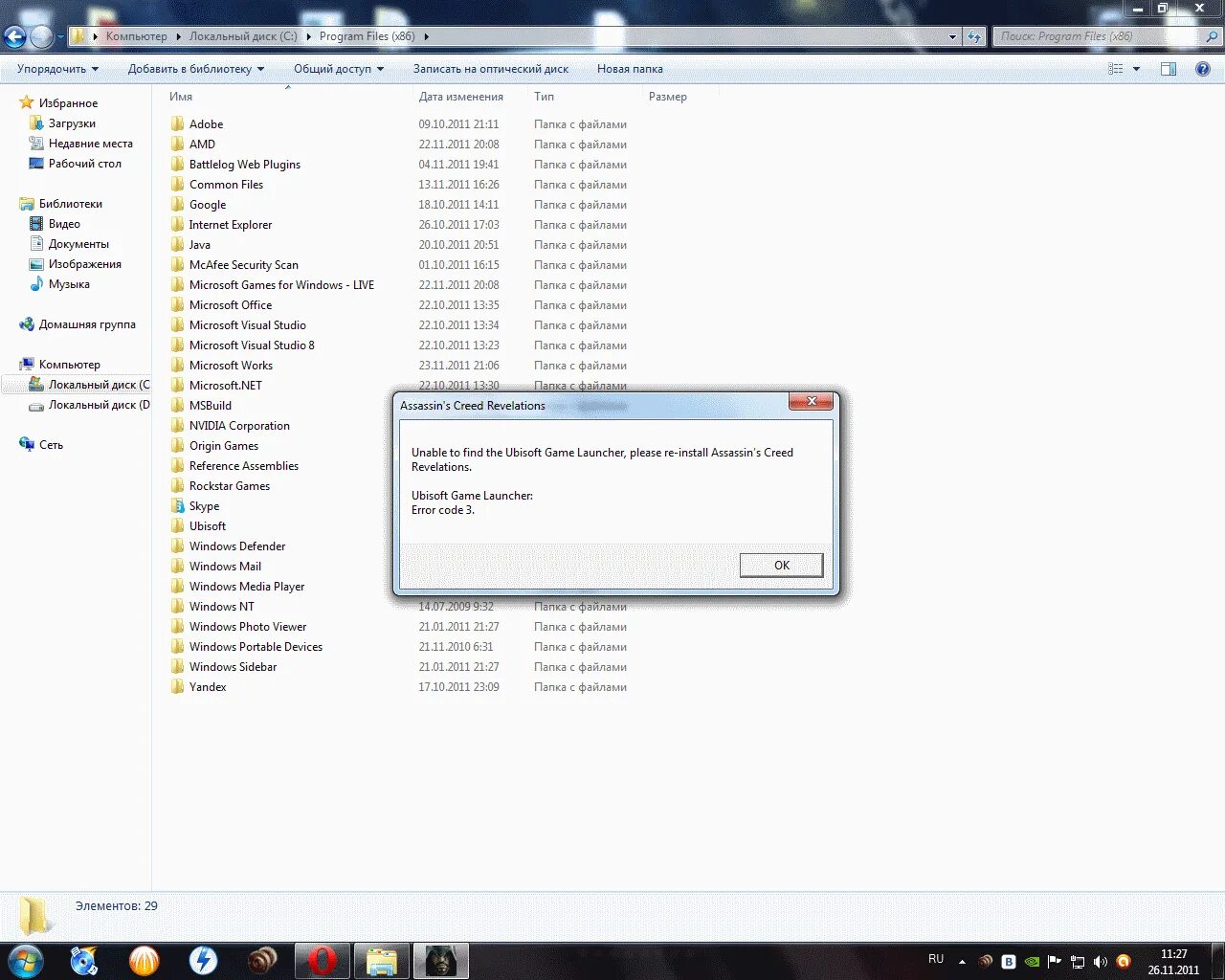Open the view options dropdown arrow
This screenshot has width=1225, height=980.
click(1137, 69)
